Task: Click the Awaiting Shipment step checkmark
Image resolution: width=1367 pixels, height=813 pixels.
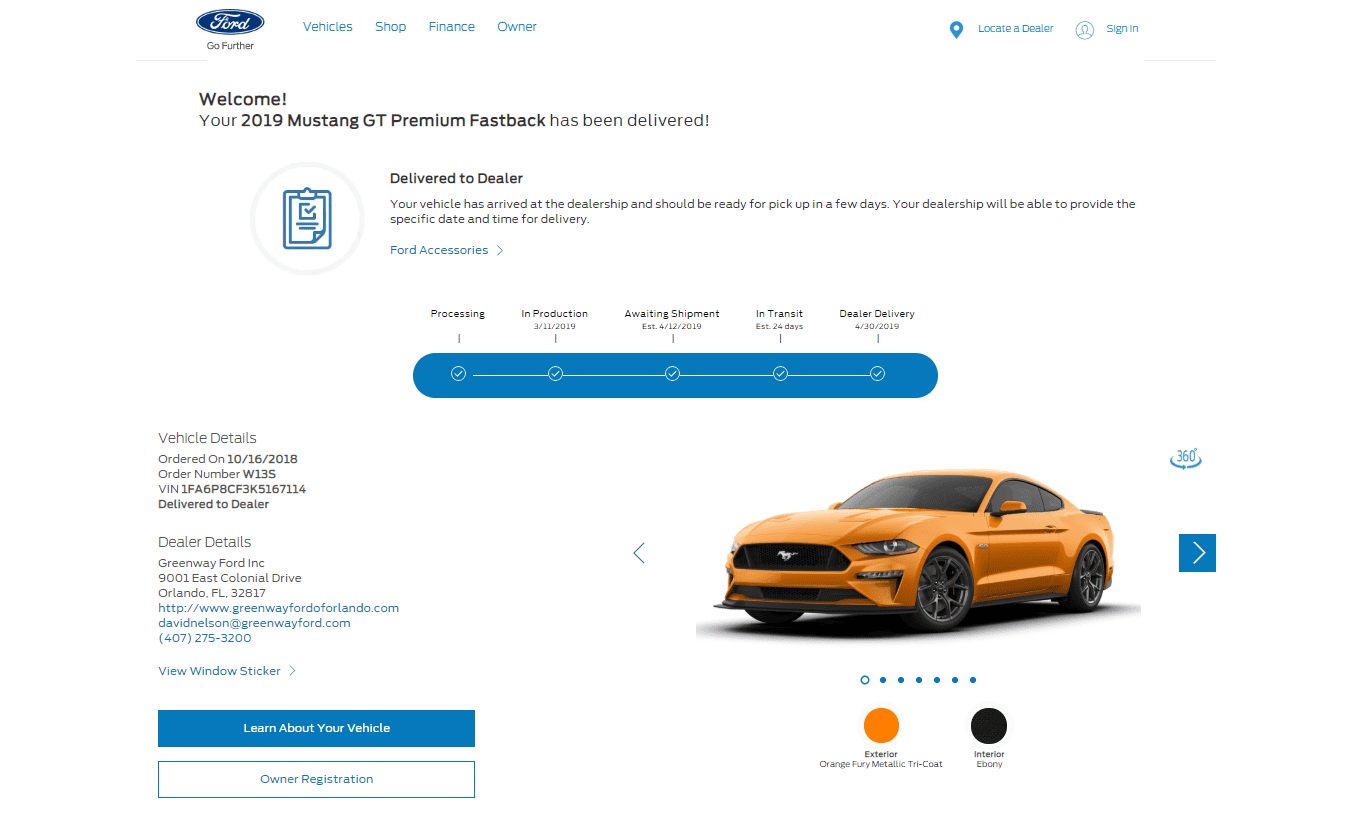Action: pyautogui.click(x=672, y=374)
